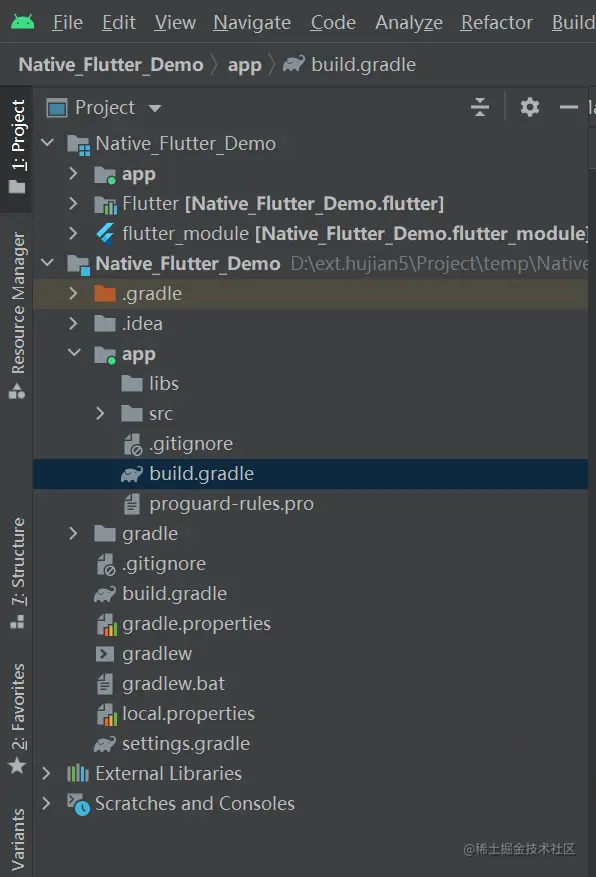
Task: Select the root-level build.gradle file
Action: (174, 593)
